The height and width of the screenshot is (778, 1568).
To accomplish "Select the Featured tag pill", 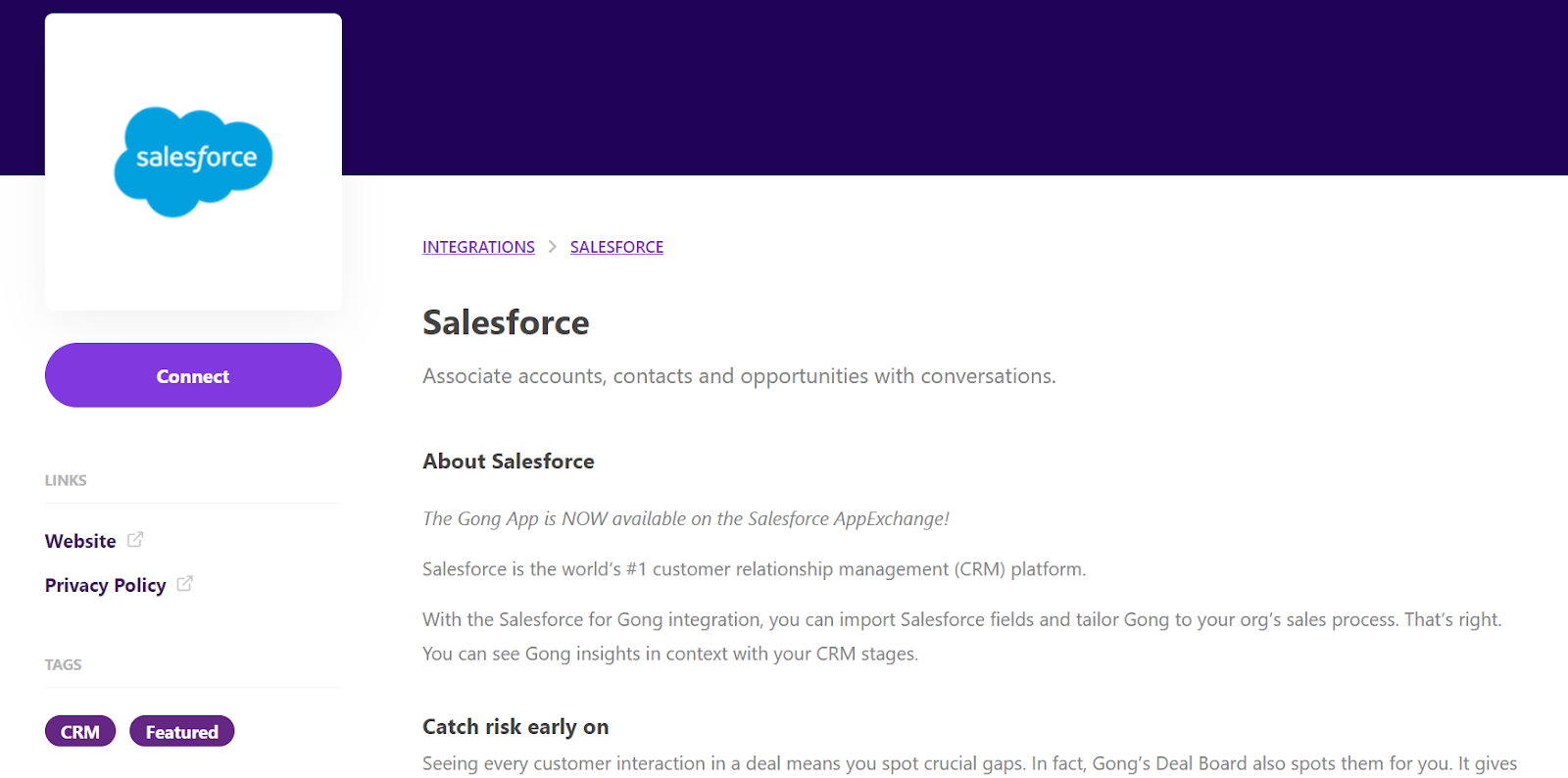I will click(x=181, y=732).
